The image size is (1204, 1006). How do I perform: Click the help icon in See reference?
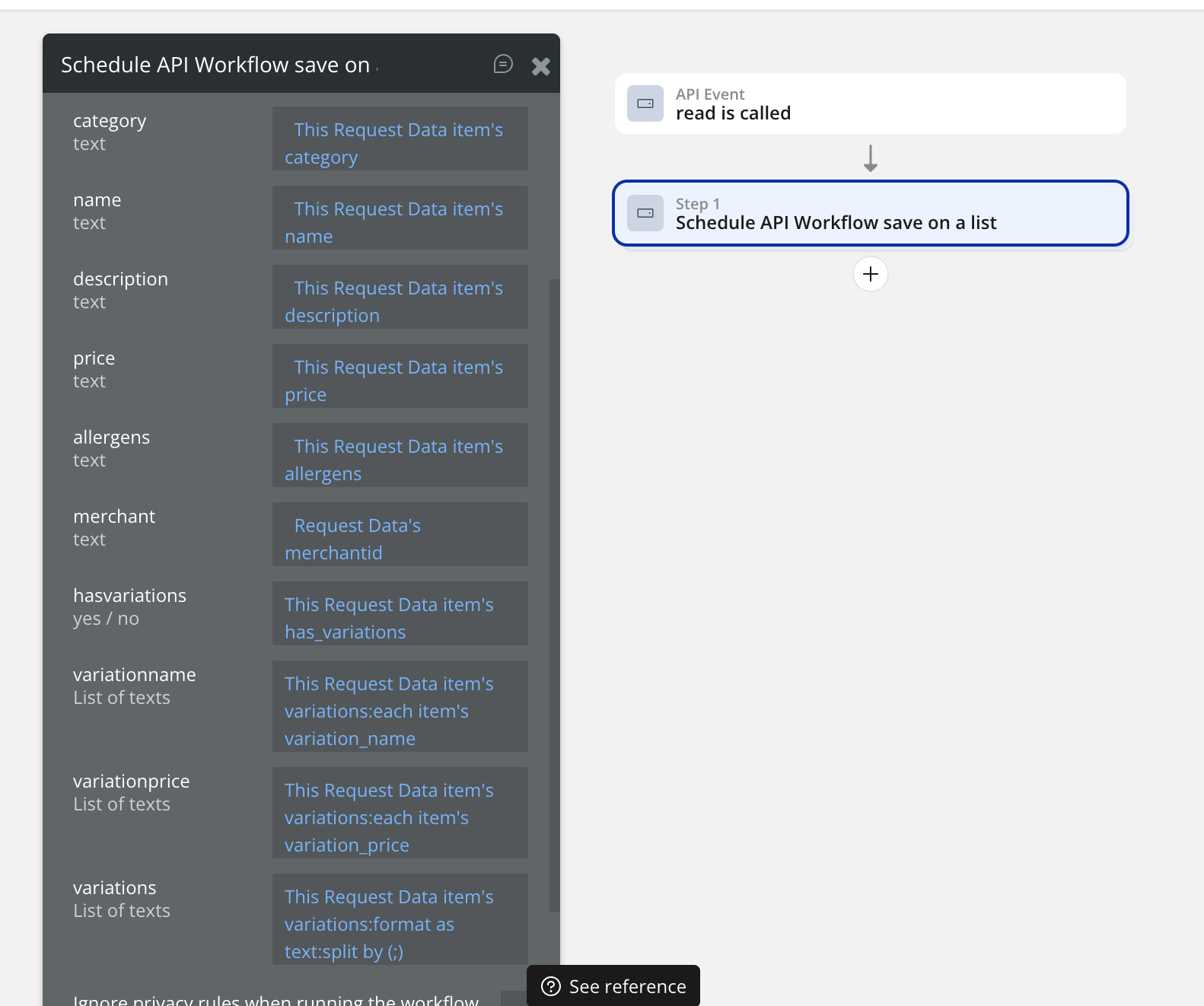(551, 986)
